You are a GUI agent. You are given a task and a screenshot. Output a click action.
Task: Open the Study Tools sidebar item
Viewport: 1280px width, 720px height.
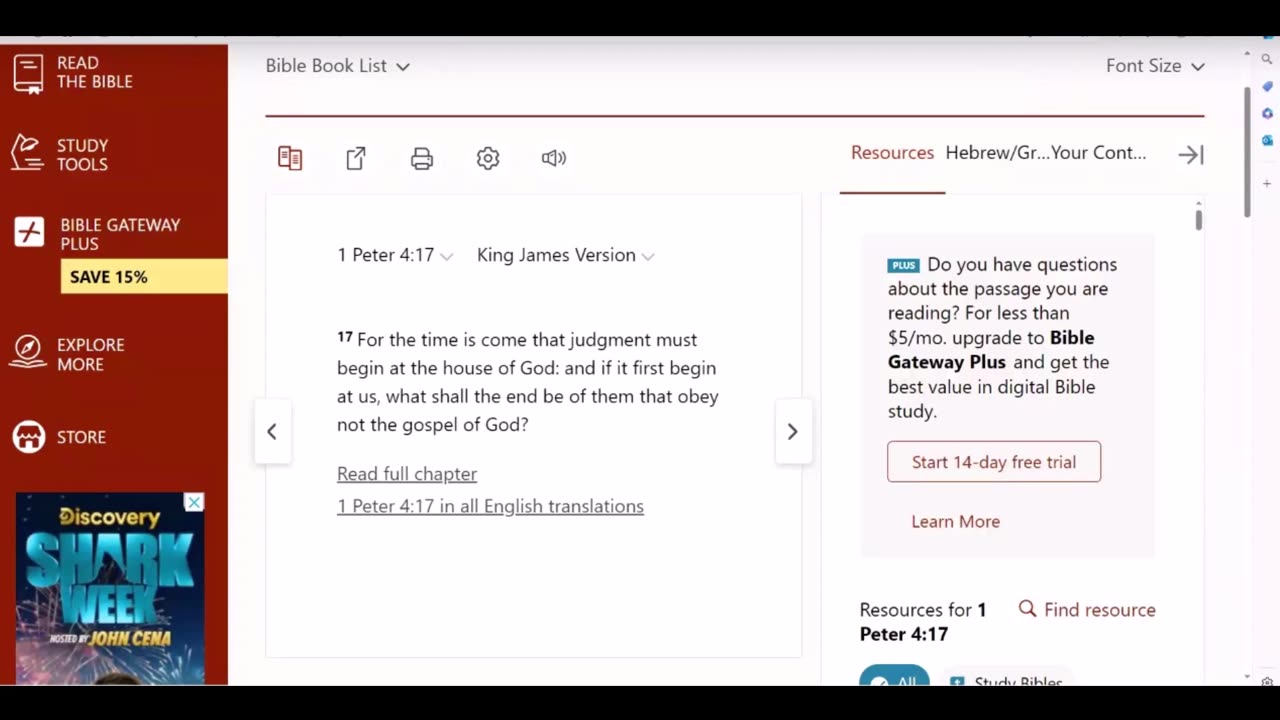tap(60, 154)
